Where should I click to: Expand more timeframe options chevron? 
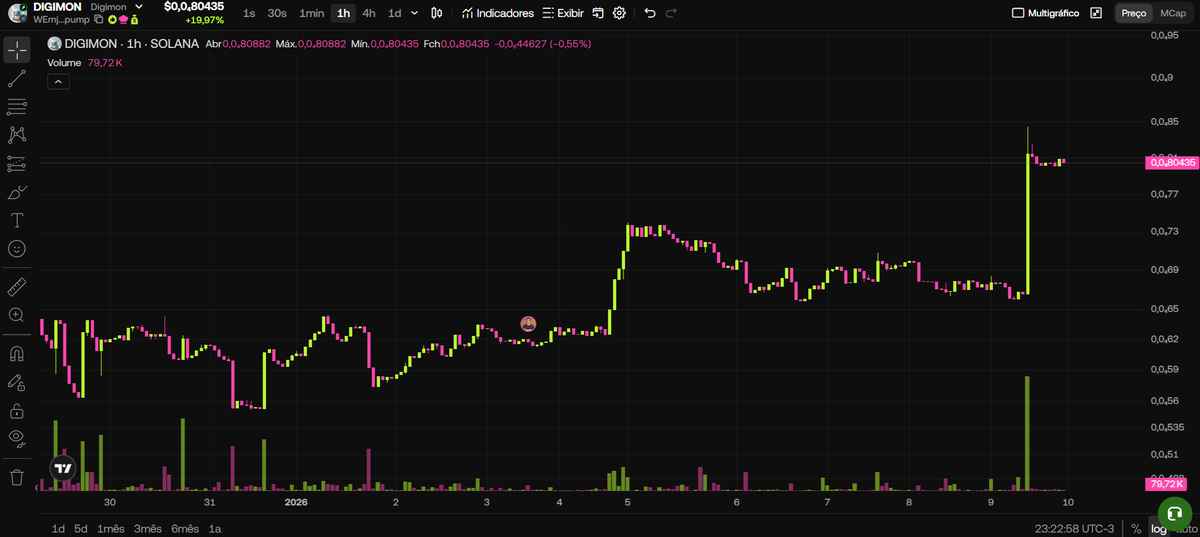415,13
